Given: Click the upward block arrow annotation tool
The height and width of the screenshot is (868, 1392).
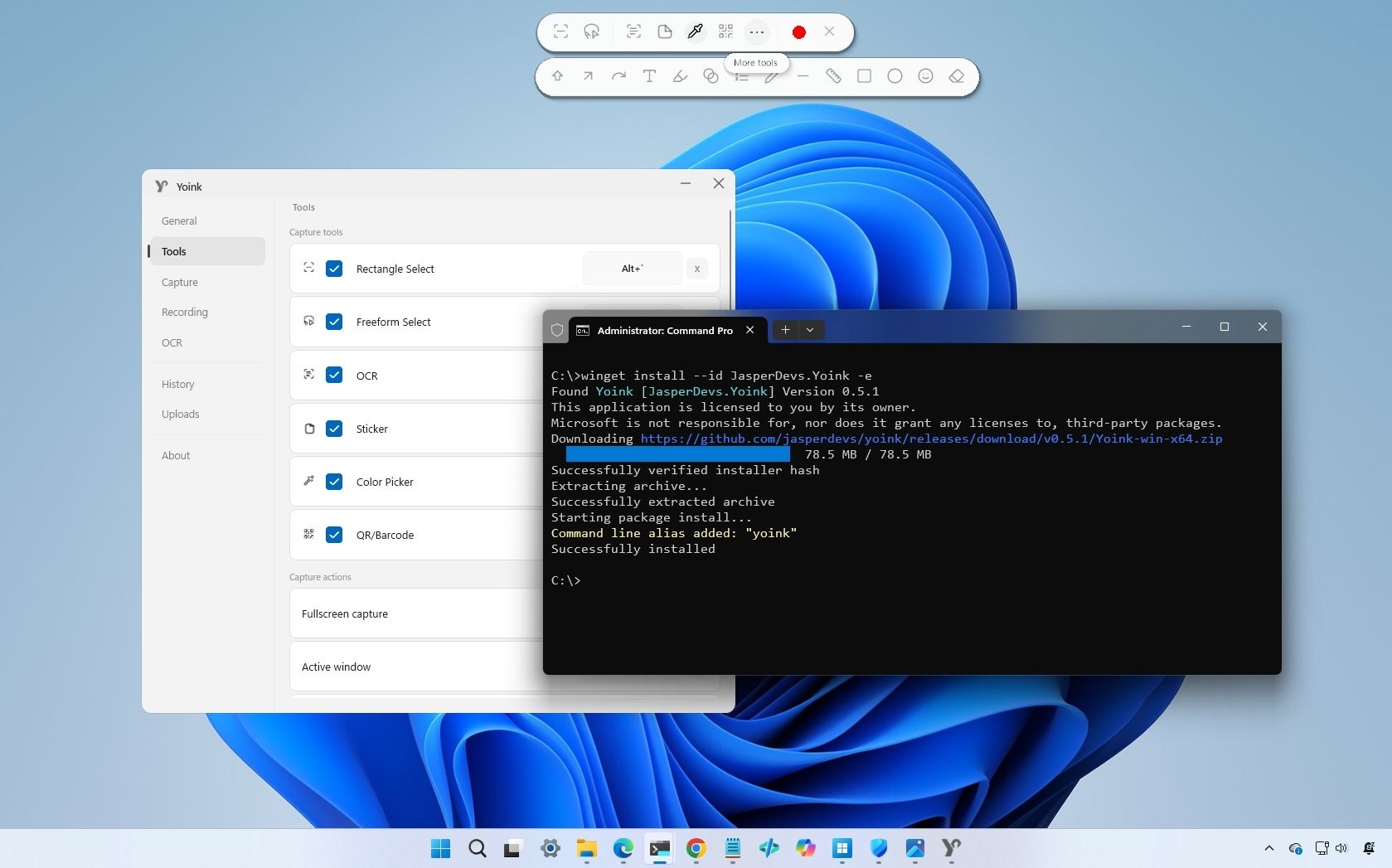Looking at the screenshot, I should point(557,76).
